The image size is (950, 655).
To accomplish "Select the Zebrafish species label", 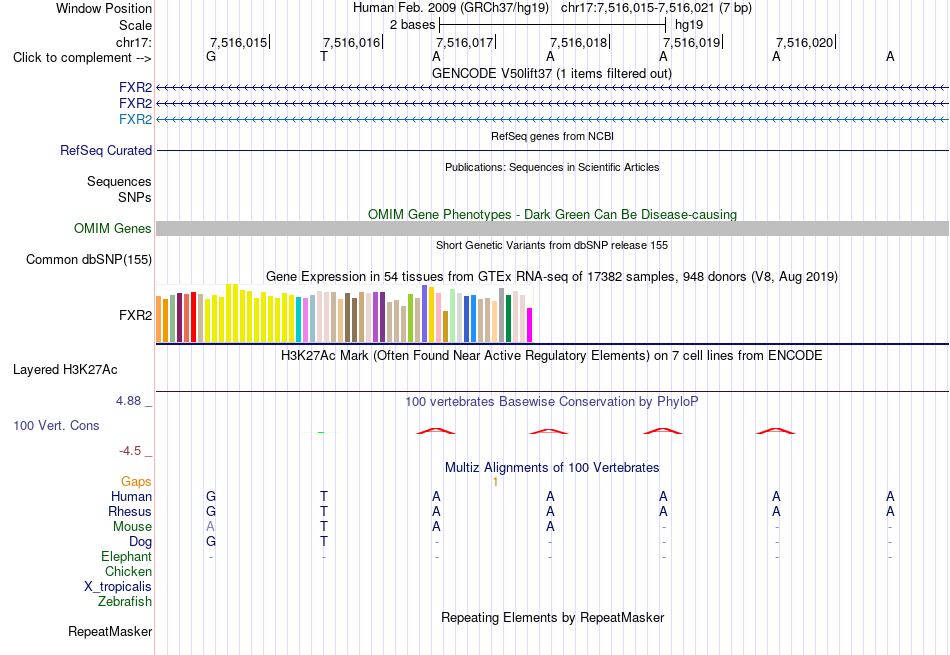I will [125, 602].
